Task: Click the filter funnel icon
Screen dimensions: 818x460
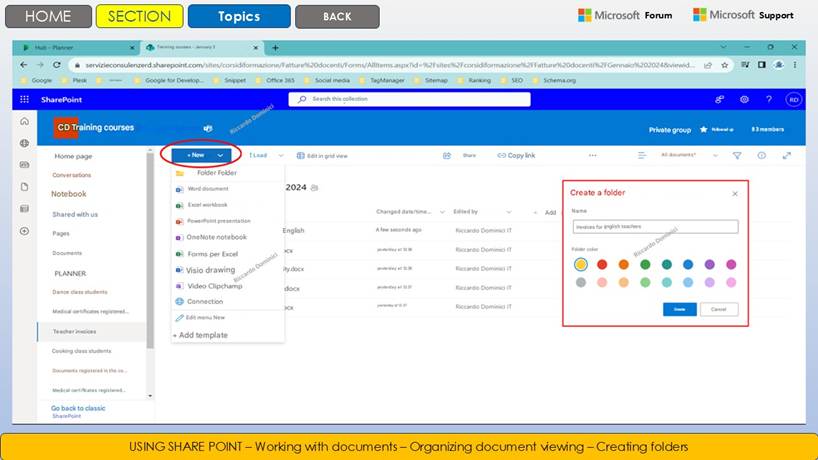Action: pyautogui.click(x=737, y=156)
